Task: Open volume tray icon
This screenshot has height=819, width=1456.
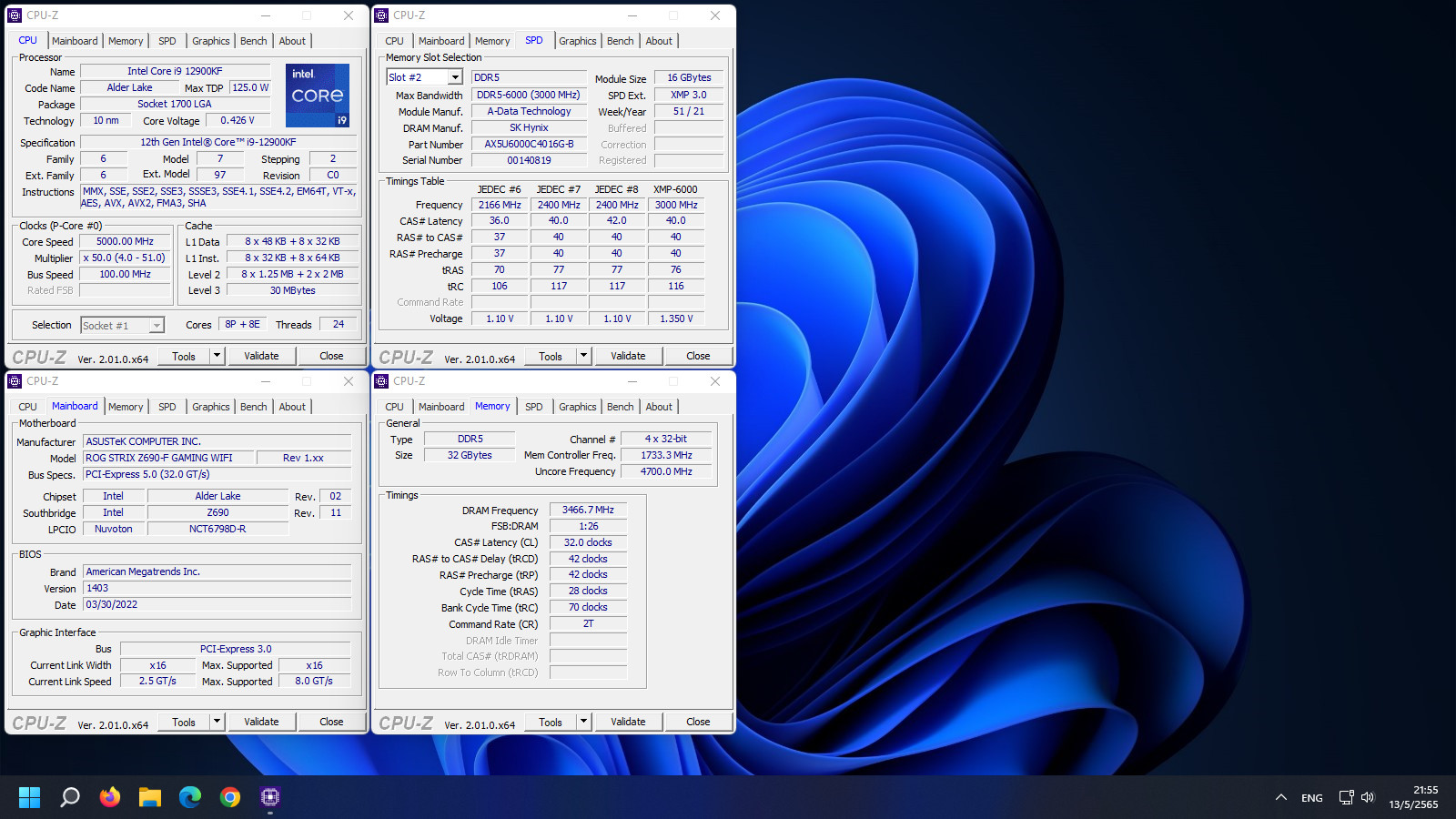Action: pos(1367,797)
